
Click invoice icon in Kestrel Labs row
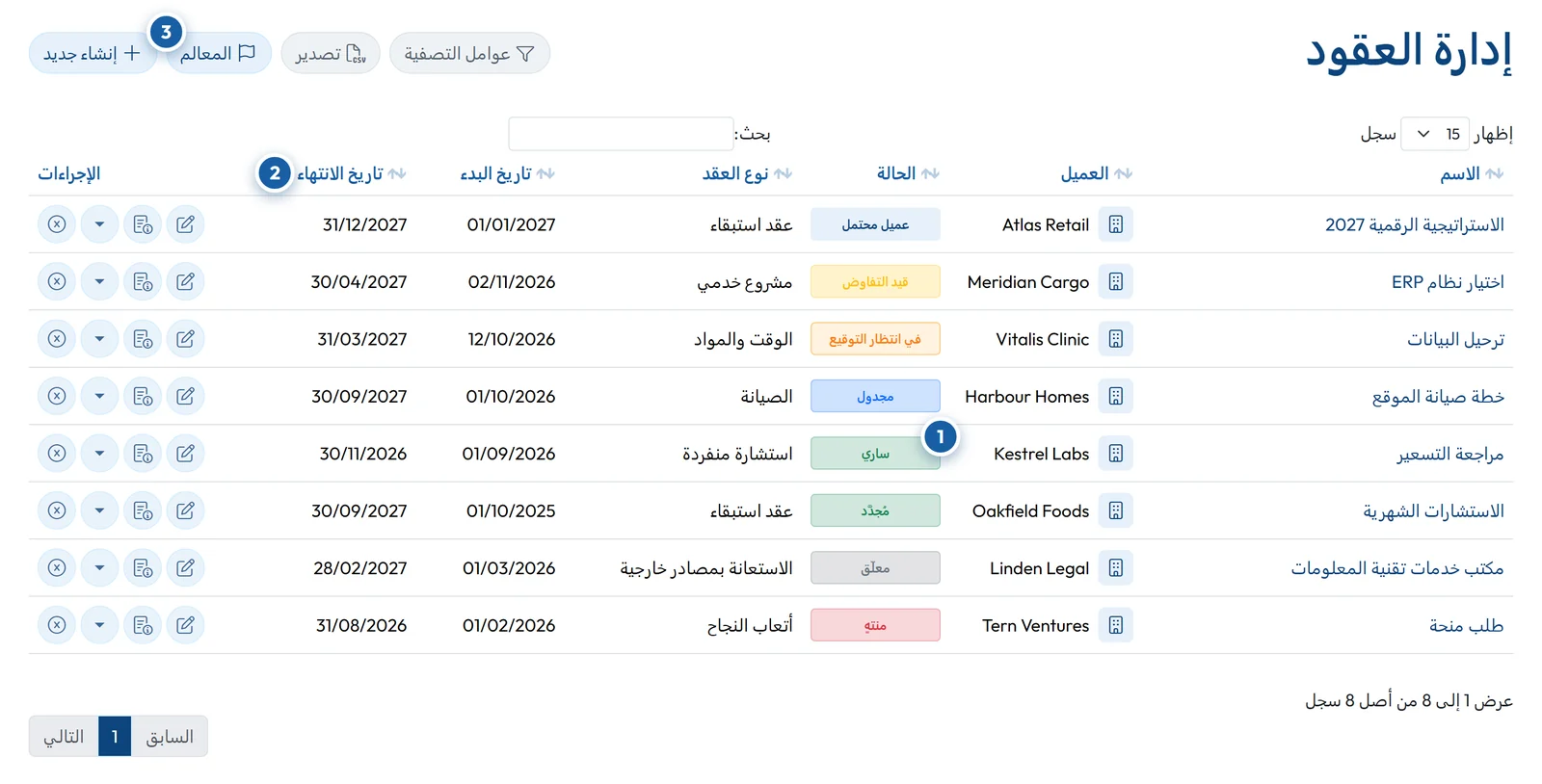tap(143, 453)
